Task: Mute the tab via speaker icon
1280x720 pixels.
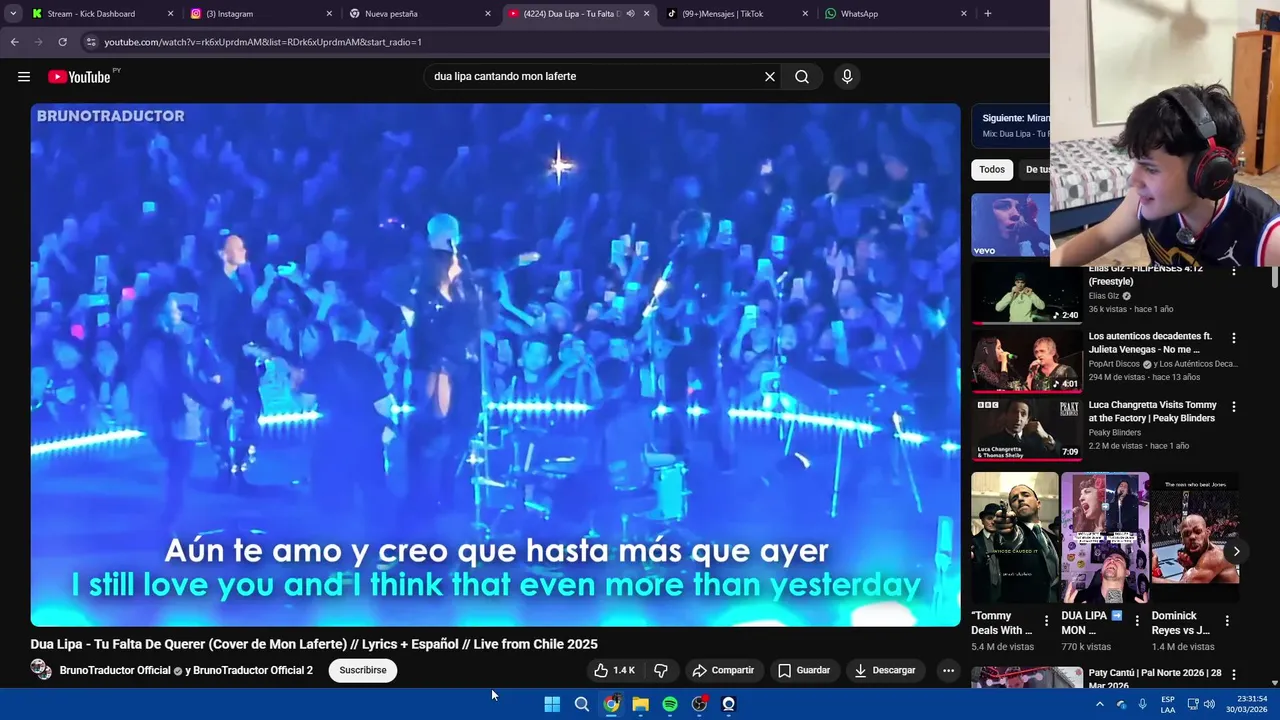Action: tap(630, 14)
